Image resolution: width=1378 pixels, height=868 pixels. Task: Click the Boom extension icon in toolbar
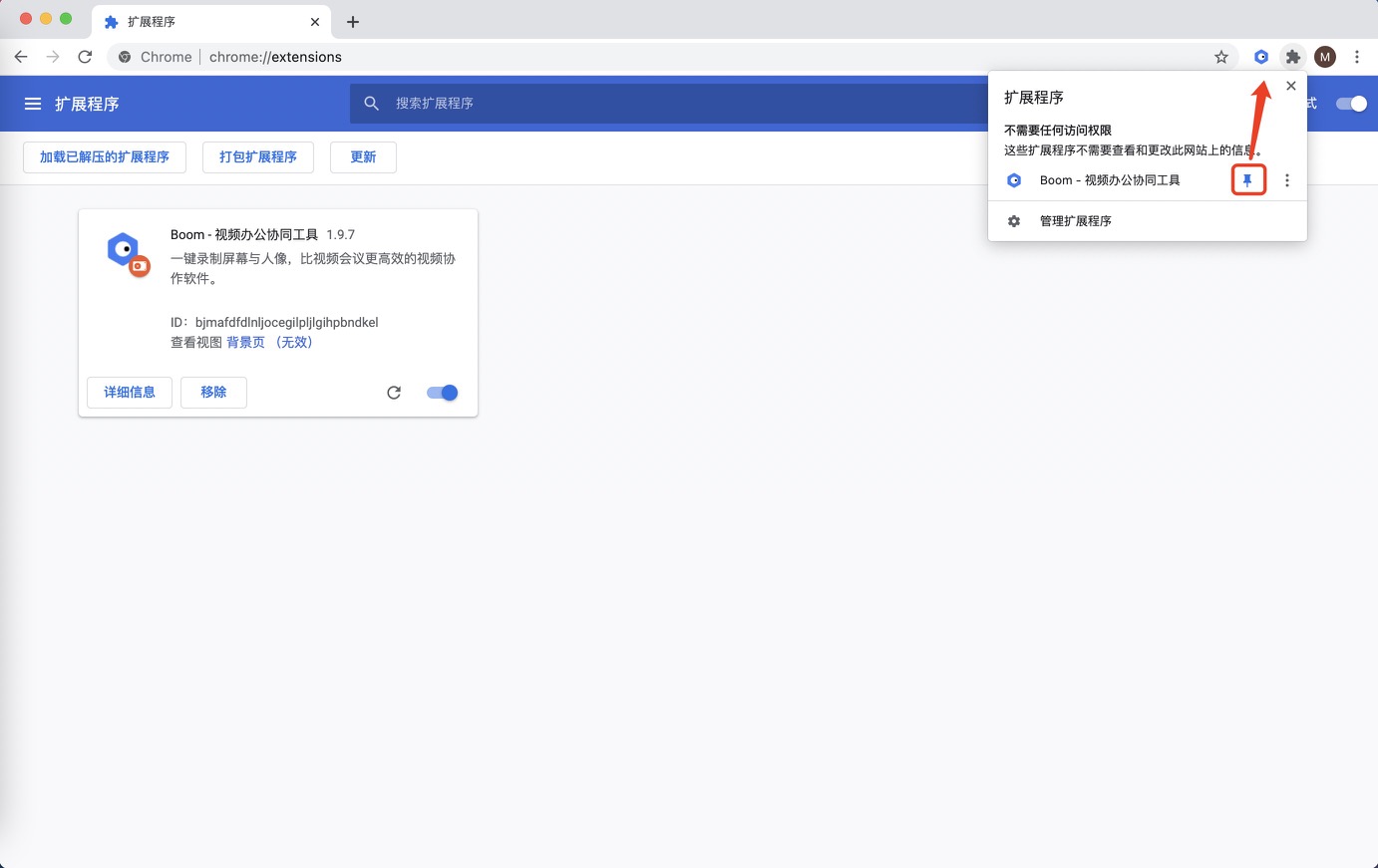(x=1260, y=57)
